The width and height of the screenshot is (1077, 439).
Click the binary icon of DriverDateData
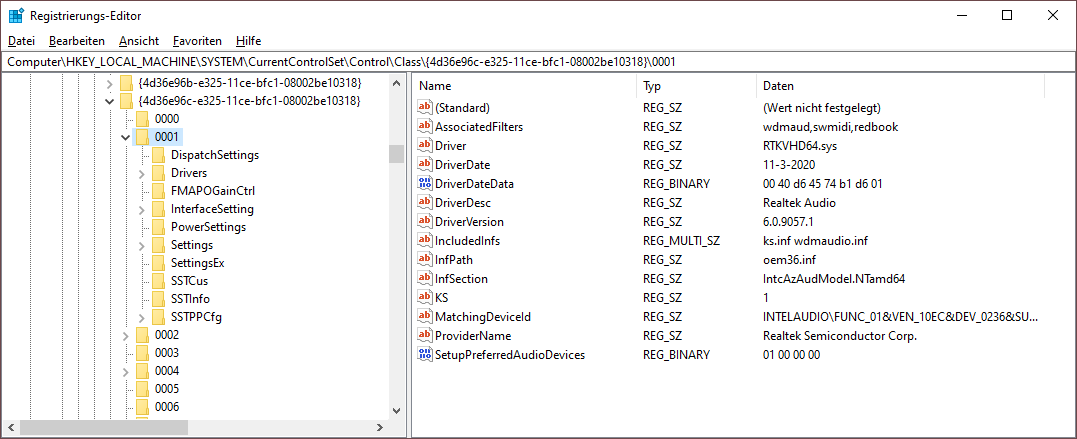425,183
